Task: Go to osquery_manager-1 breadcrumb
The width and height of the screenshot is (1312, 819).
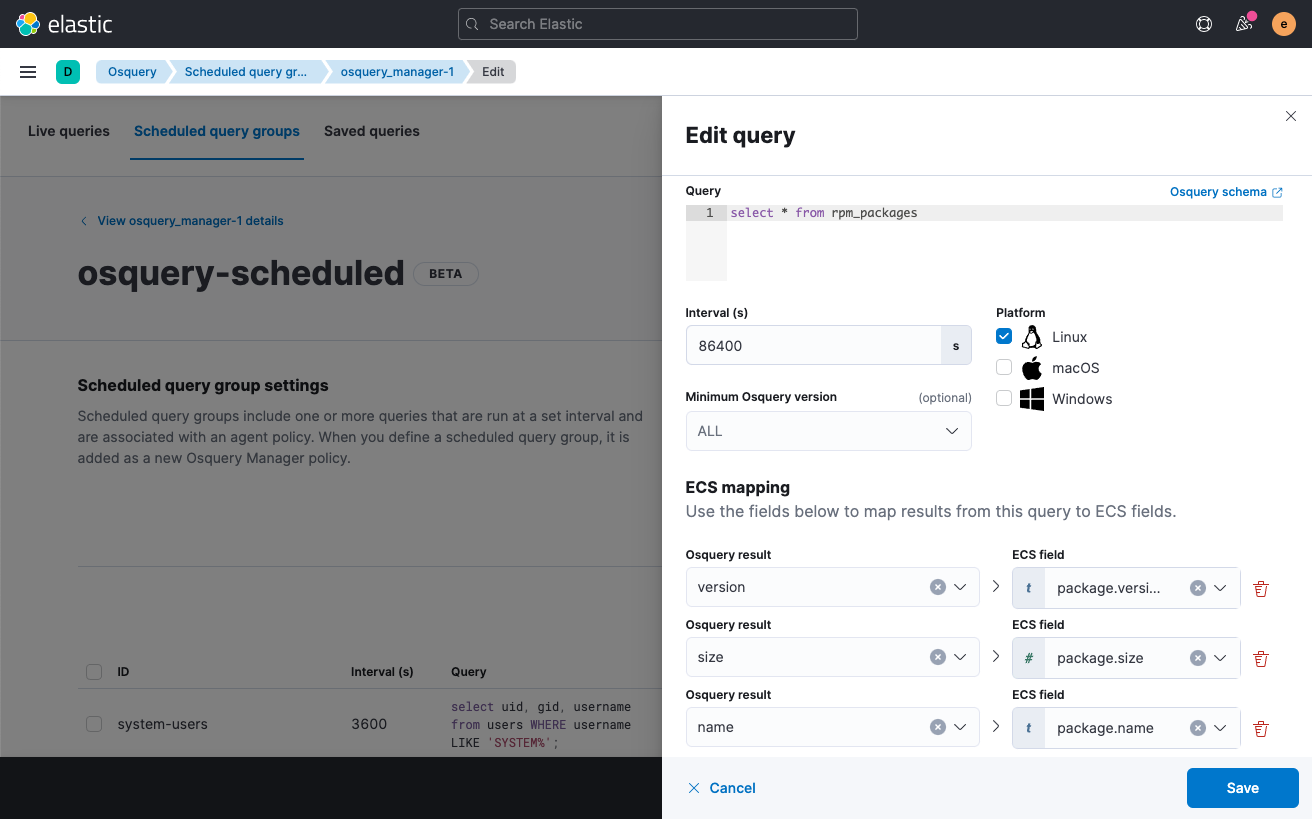Action: click(x=397, y=72)
